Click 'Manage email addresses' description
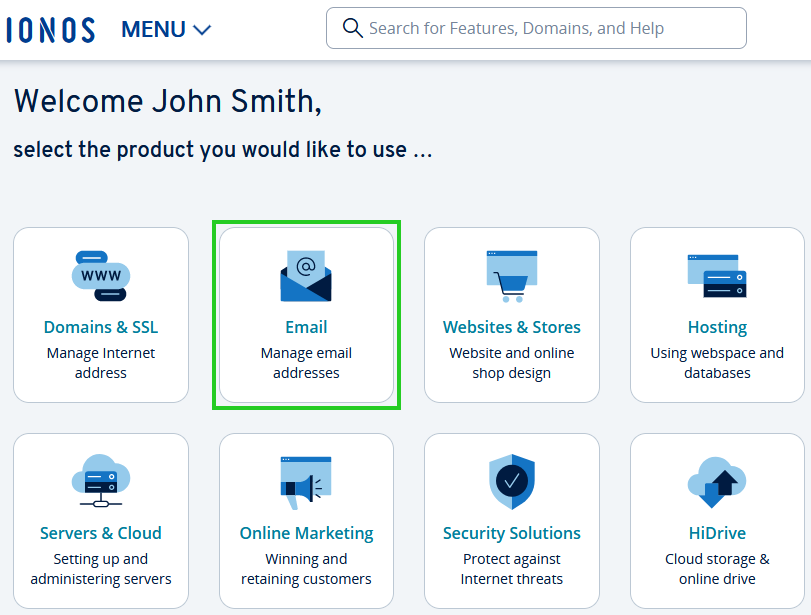This screenshot has width=811, height=615. tap(306, 363)
